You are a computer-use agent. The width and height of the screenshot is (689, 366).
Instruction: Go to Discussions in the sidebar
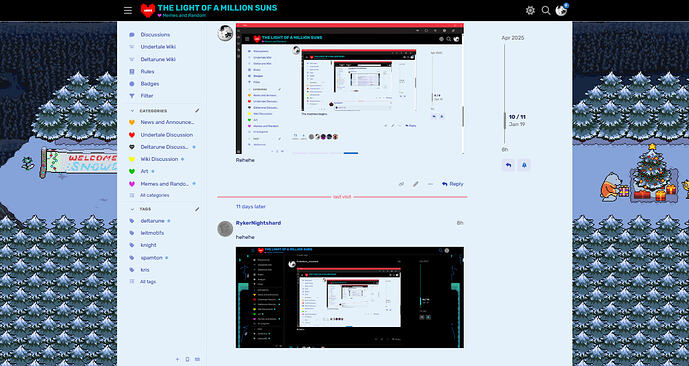[x=155, y=35]
